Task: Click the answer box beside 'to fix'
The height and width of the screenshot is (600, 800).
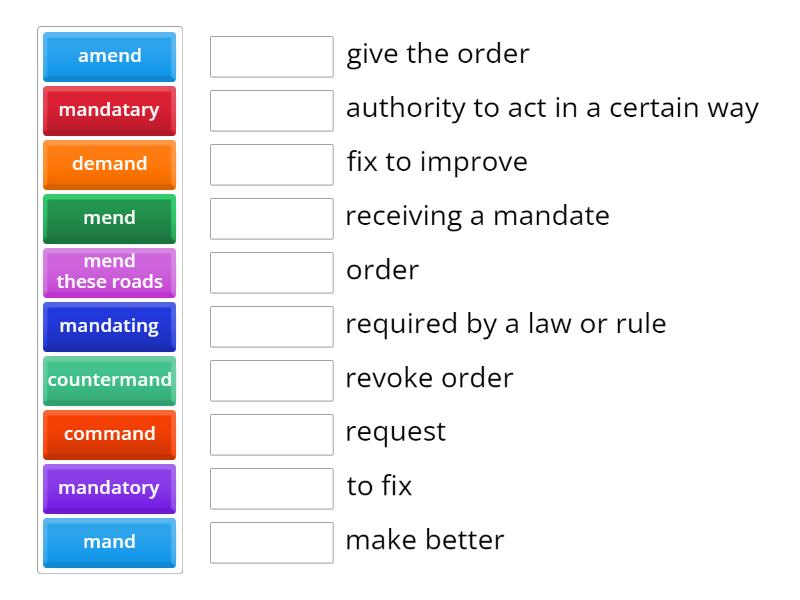Action: pyautogui.click(x=271, y=488)
